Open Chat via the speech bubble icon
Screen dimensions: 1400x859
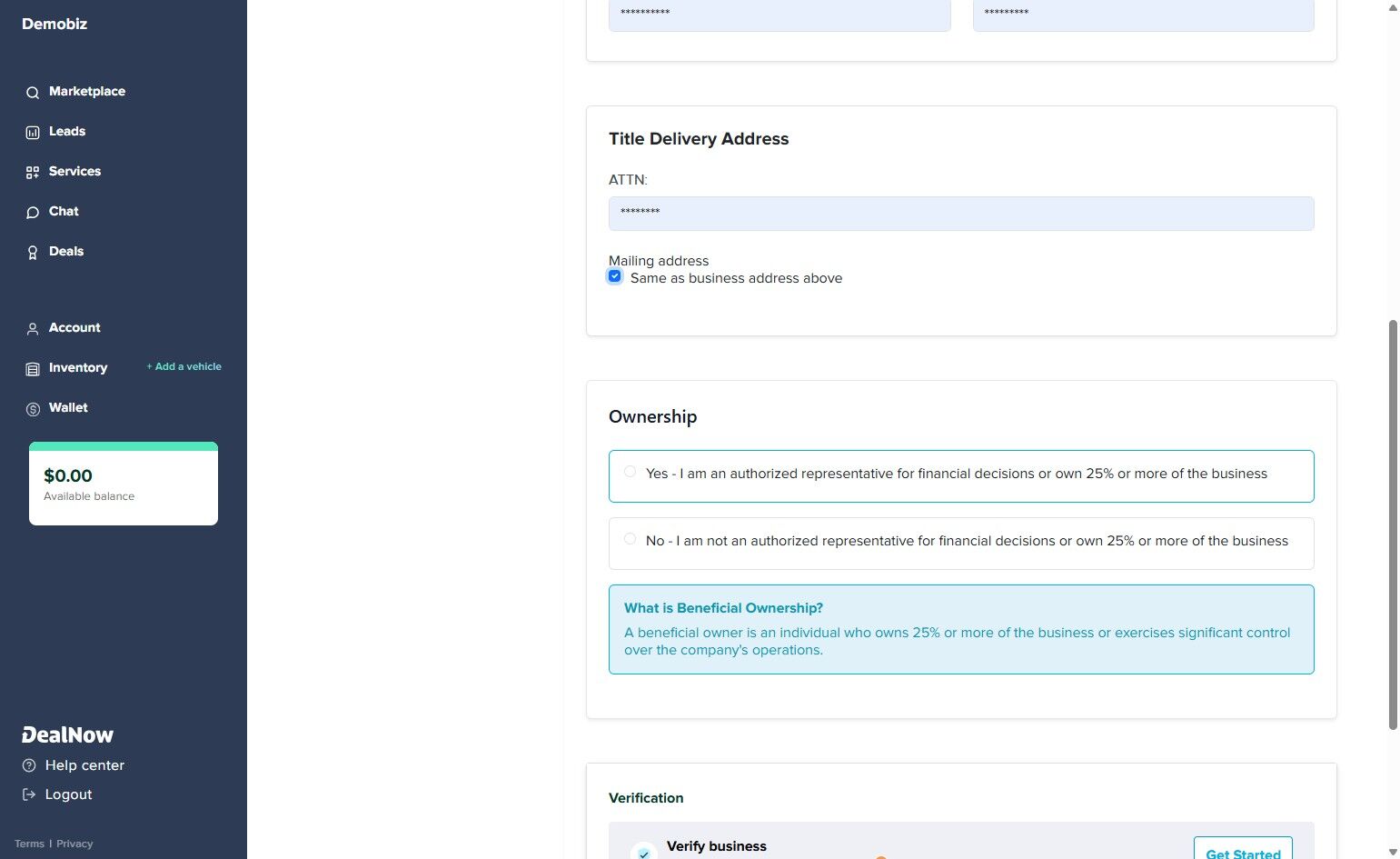[32, 212]
